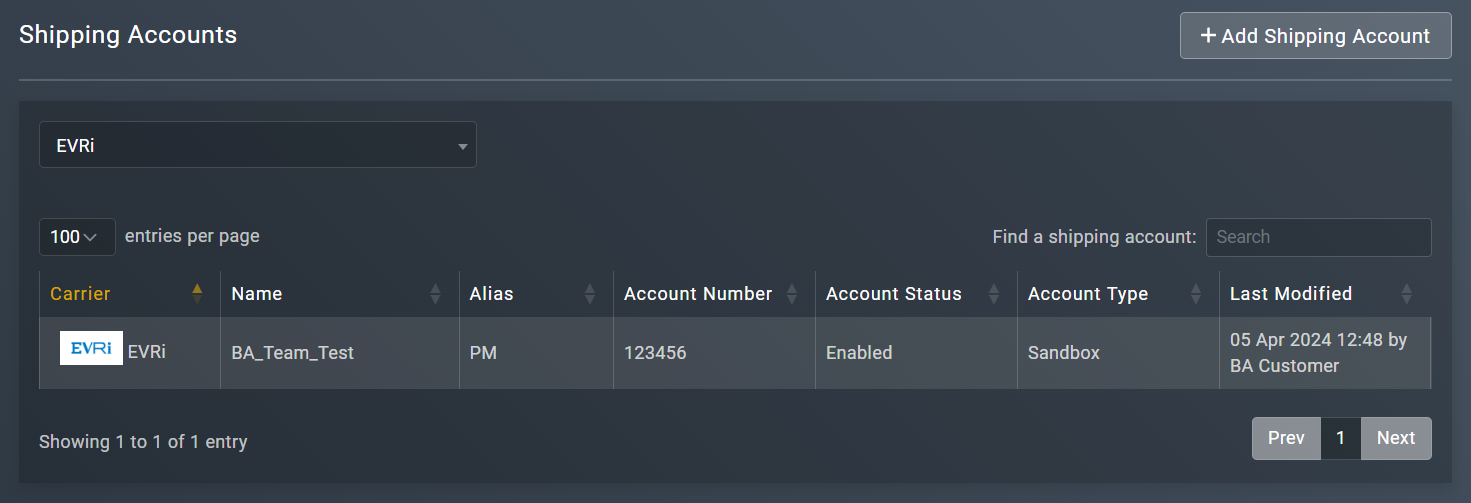1471x503 pixels.
Task: Sort by Account Type column header
Action: coord(1118,294)
